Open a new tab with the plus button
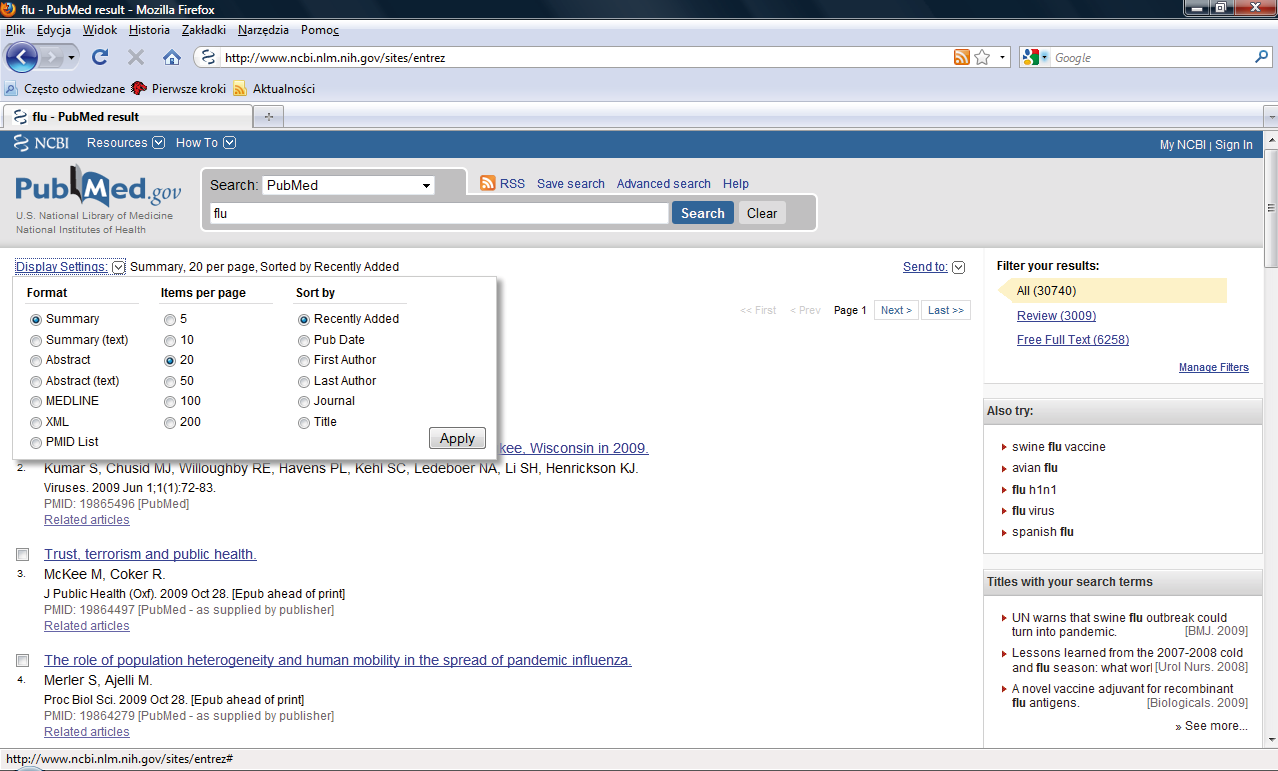Screen dimensions: 1278x771 pos(268,117)
